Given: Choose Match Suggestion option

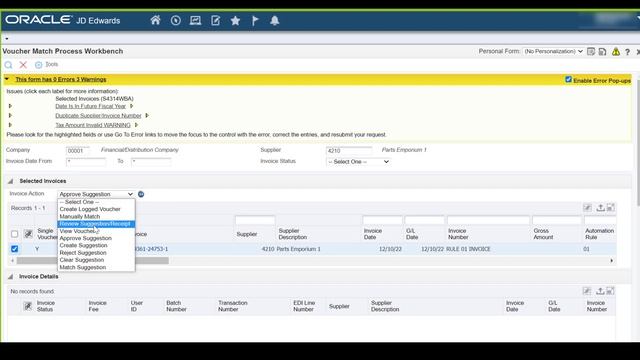Looking at the screenshot, I should coord(82,267).
